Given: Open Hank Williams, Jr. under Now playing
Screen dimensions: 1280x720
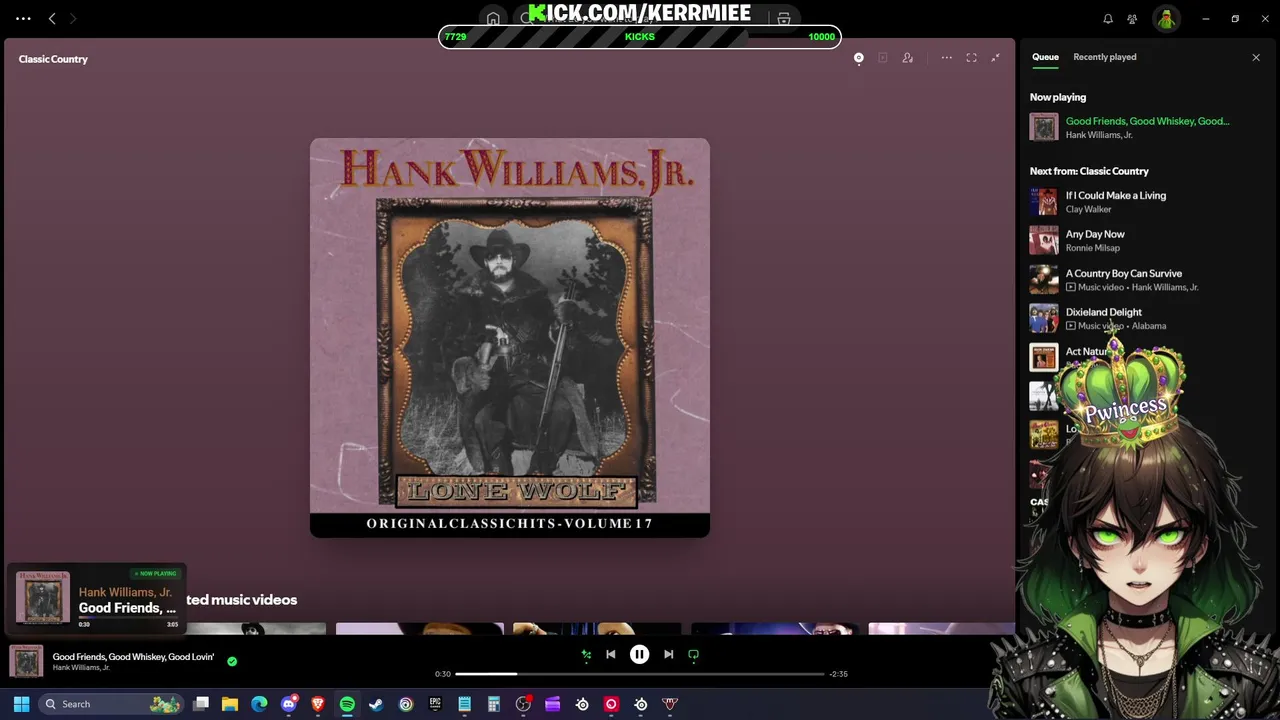Looking at the screenshot, I should point(1099,135).
